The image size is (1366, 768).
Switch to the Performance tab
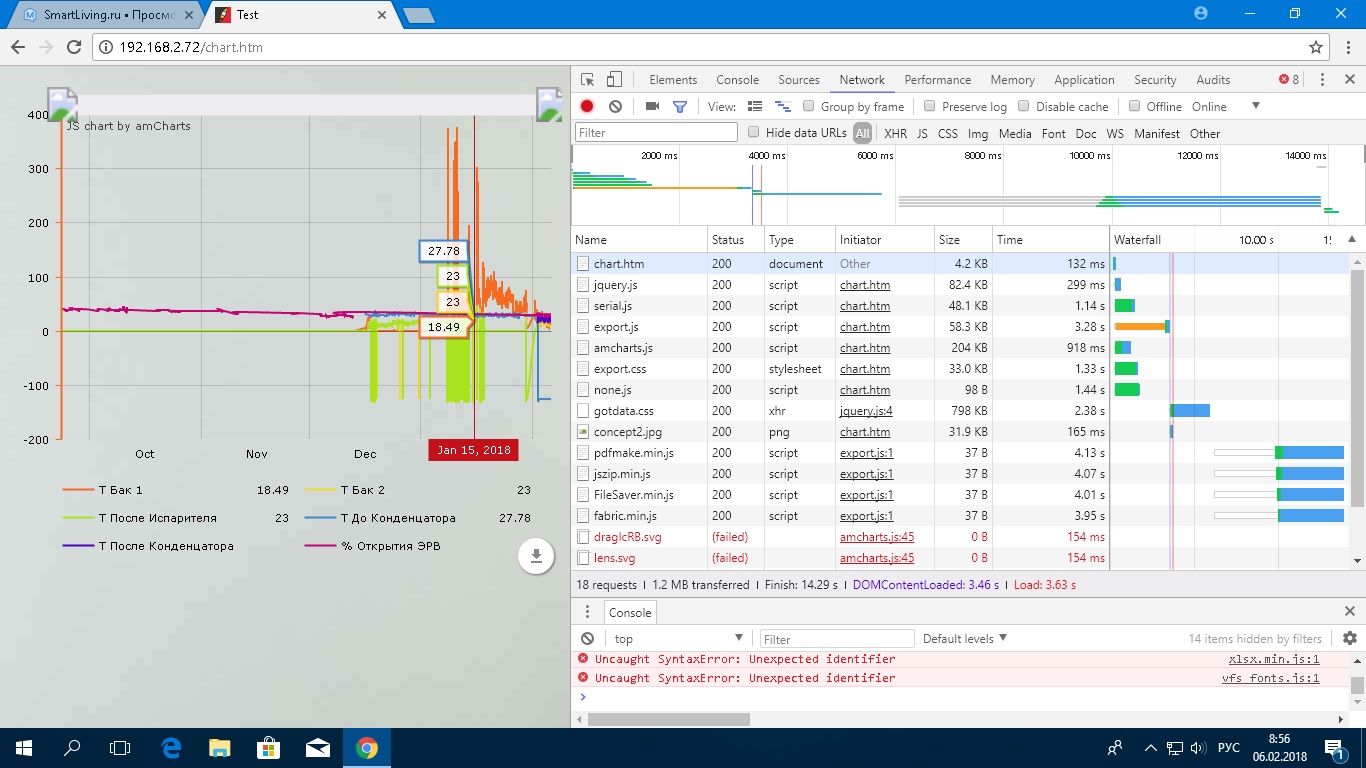937,80
